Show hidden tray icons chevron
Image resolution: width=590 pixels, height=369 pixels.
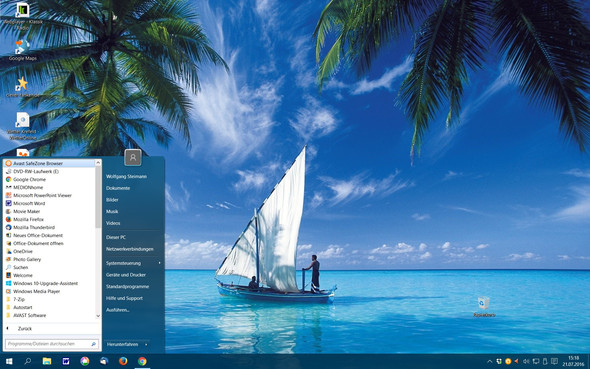(x=490, y=361)
